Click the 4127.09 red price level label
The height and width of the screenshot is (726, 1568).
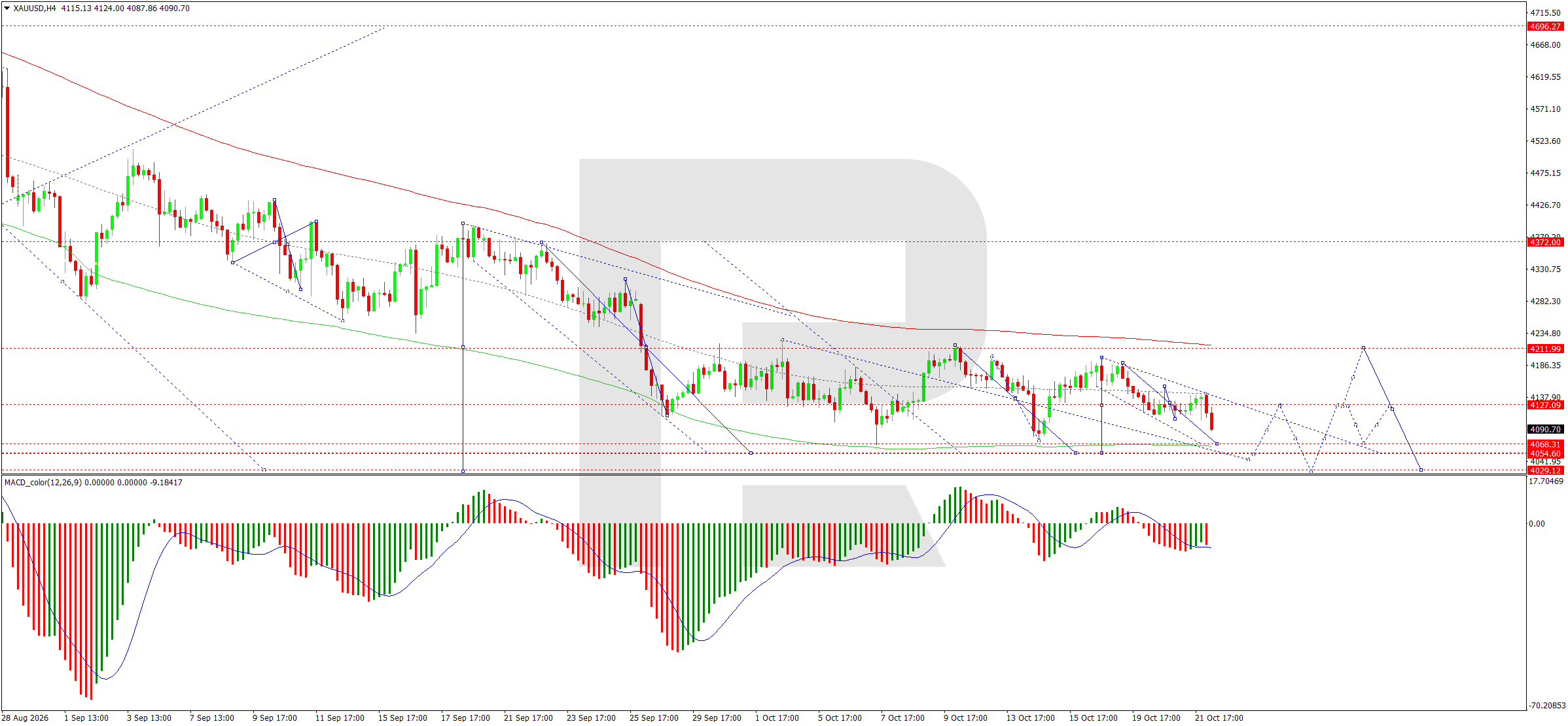point(1545,406)
